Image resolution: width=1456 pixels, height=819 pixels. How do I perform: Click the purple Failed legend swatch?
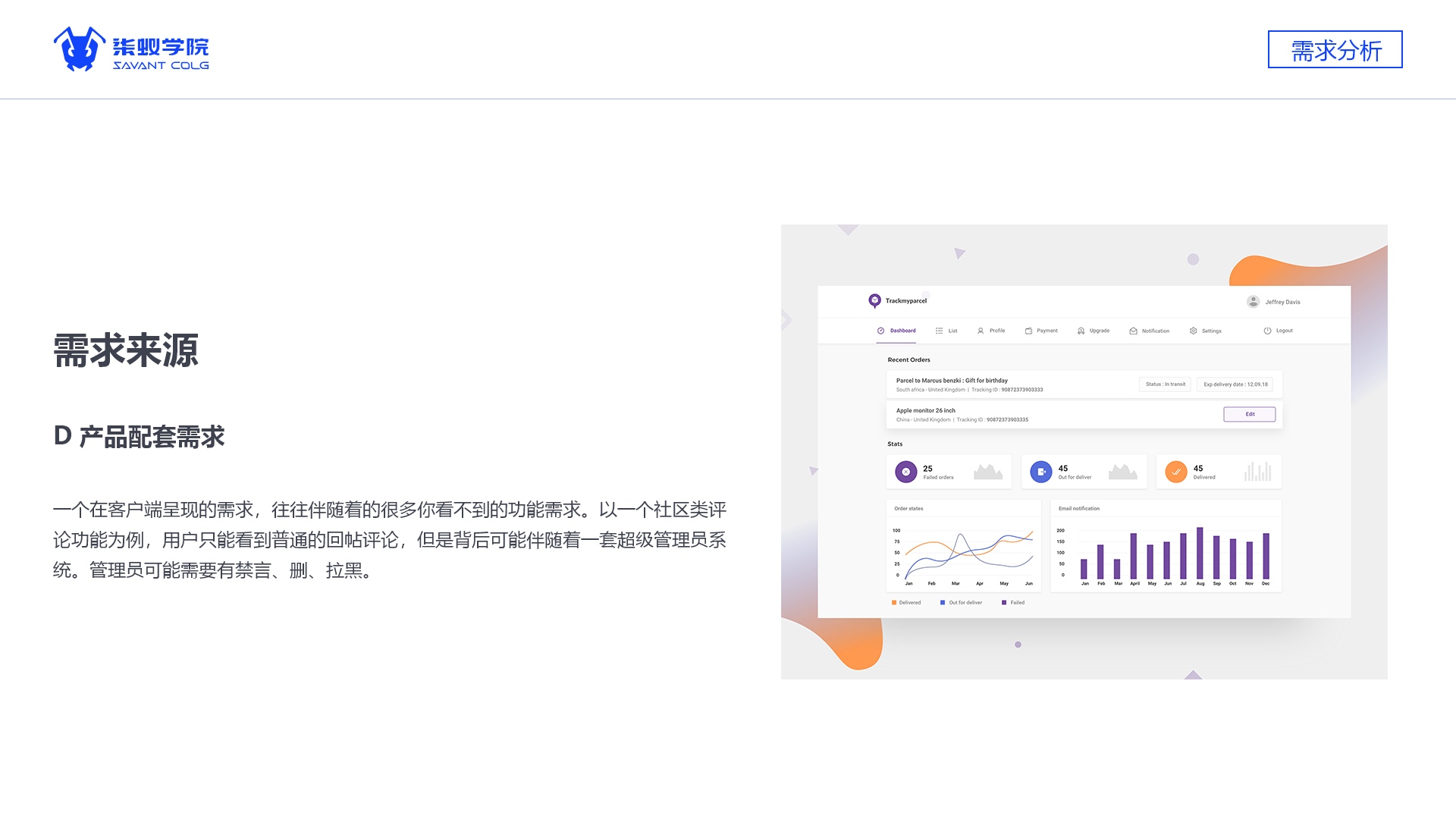(x=1004, y=603)
